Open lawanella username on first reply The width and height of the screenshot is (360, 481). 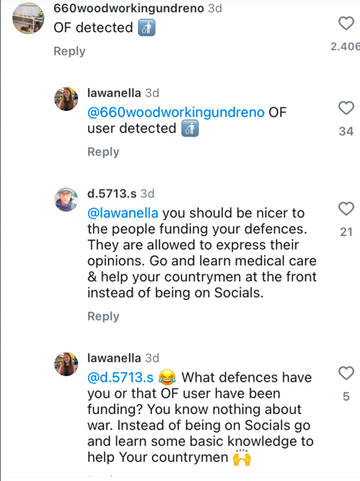point(114,93)
